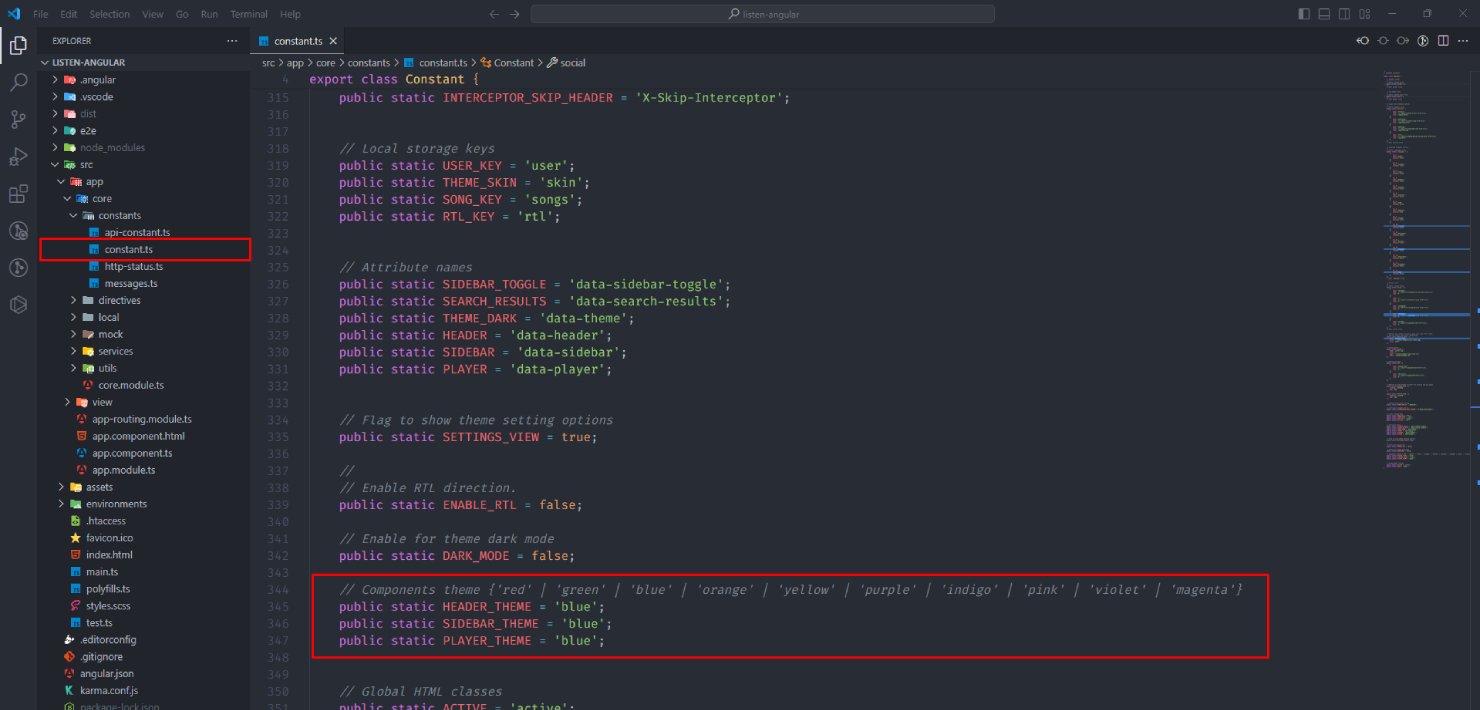
Task: Open the Search view in activity bar
Action: (x=18, y=82)
